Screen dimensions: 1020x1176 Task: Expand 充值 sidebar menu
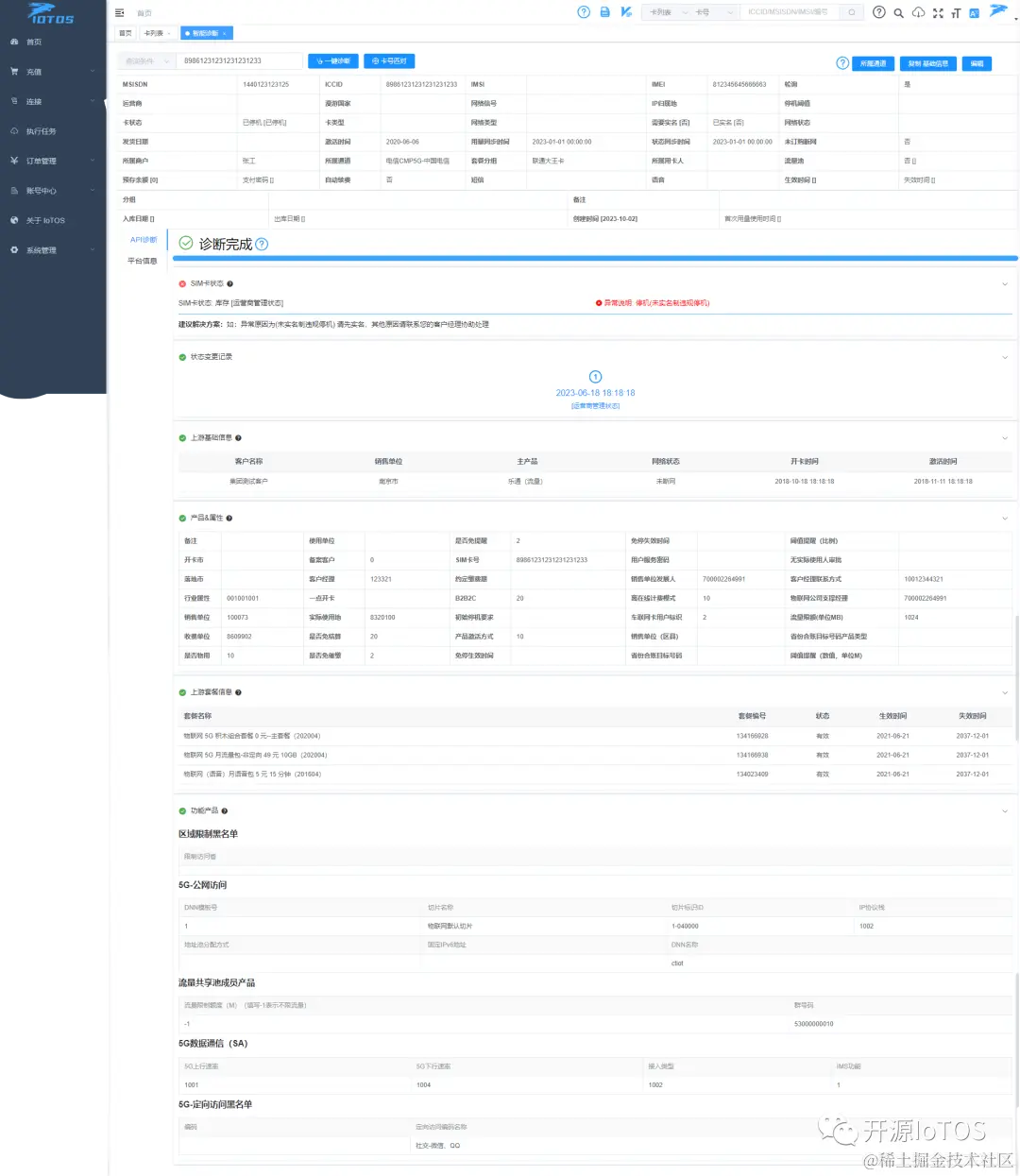(53, 72)
